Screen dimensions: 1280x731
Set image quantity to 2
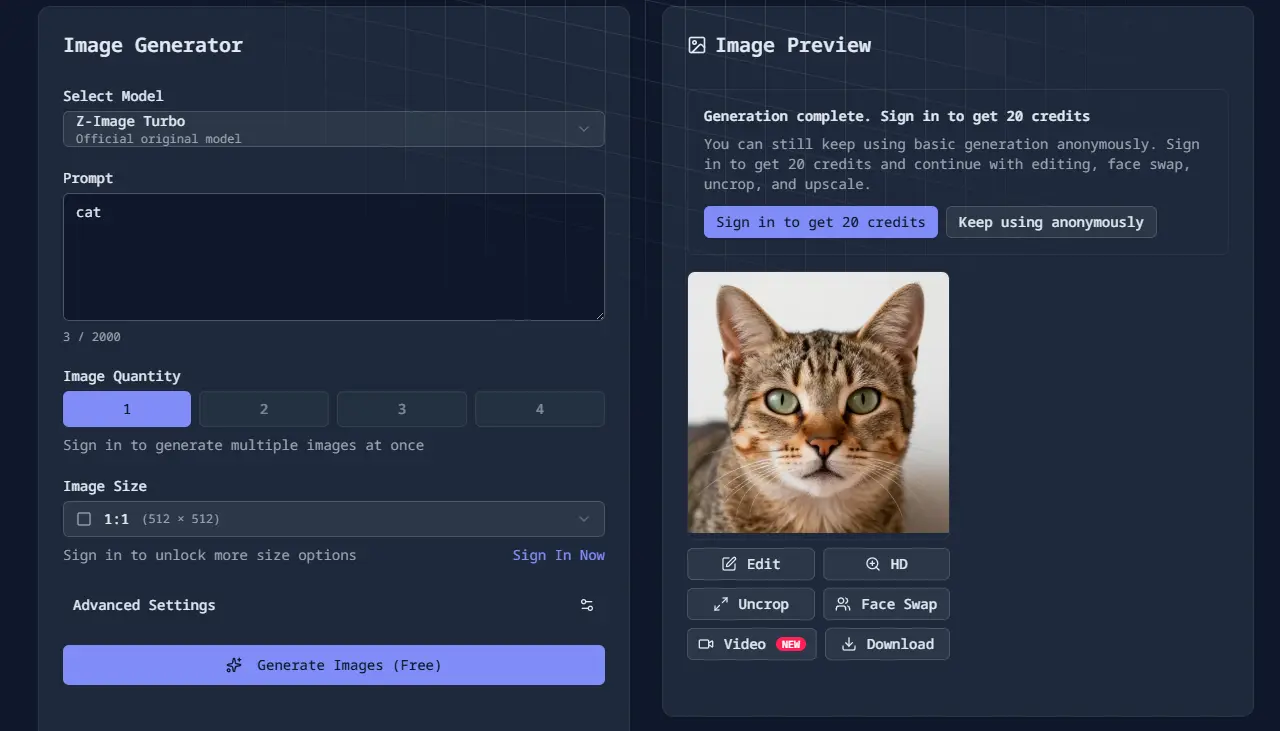pos(264,409)
